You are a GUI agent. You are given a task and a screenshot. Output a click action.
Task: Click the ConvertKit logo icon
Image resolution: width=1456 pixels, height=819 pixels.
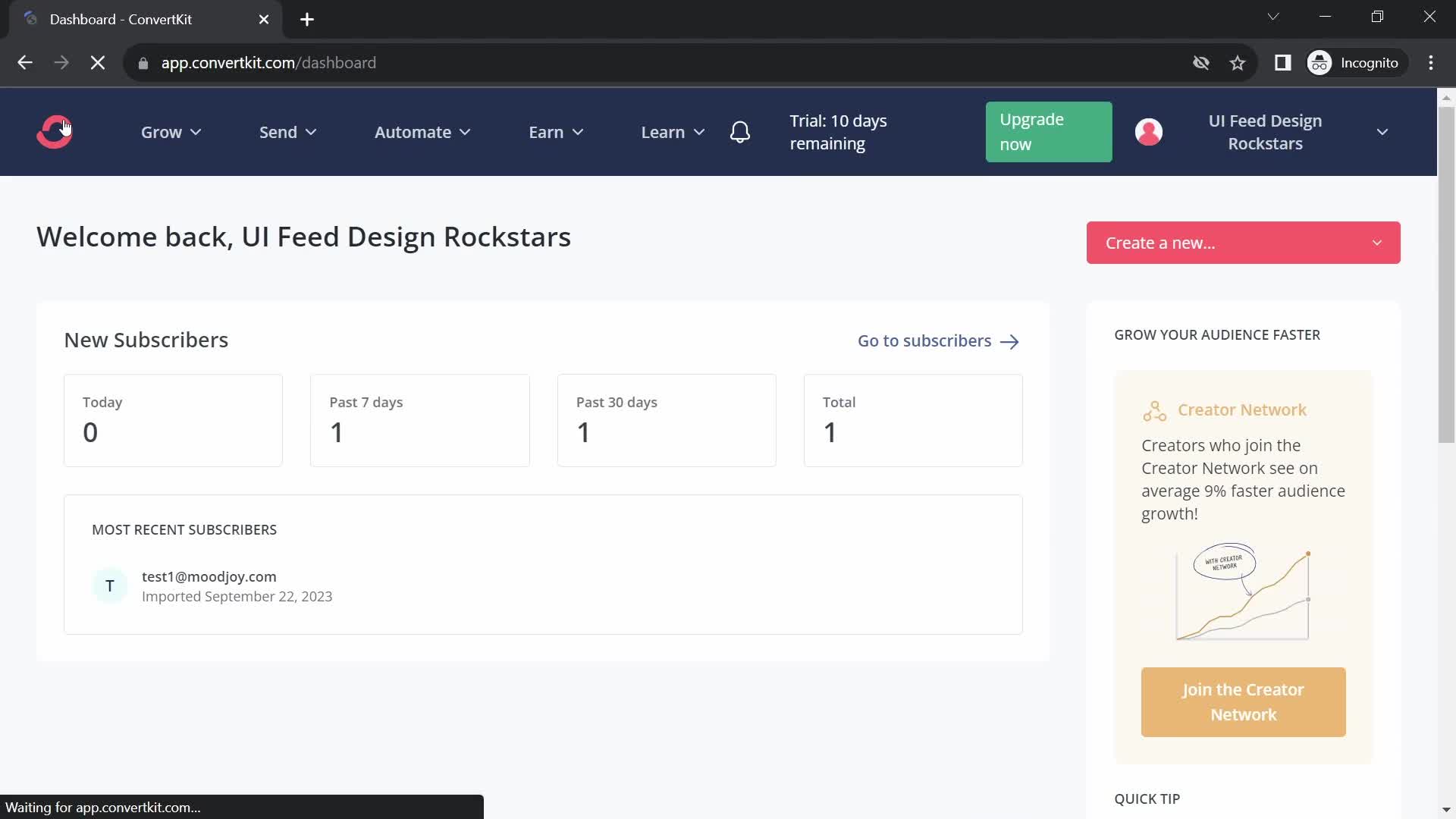(x=54, y=131)
